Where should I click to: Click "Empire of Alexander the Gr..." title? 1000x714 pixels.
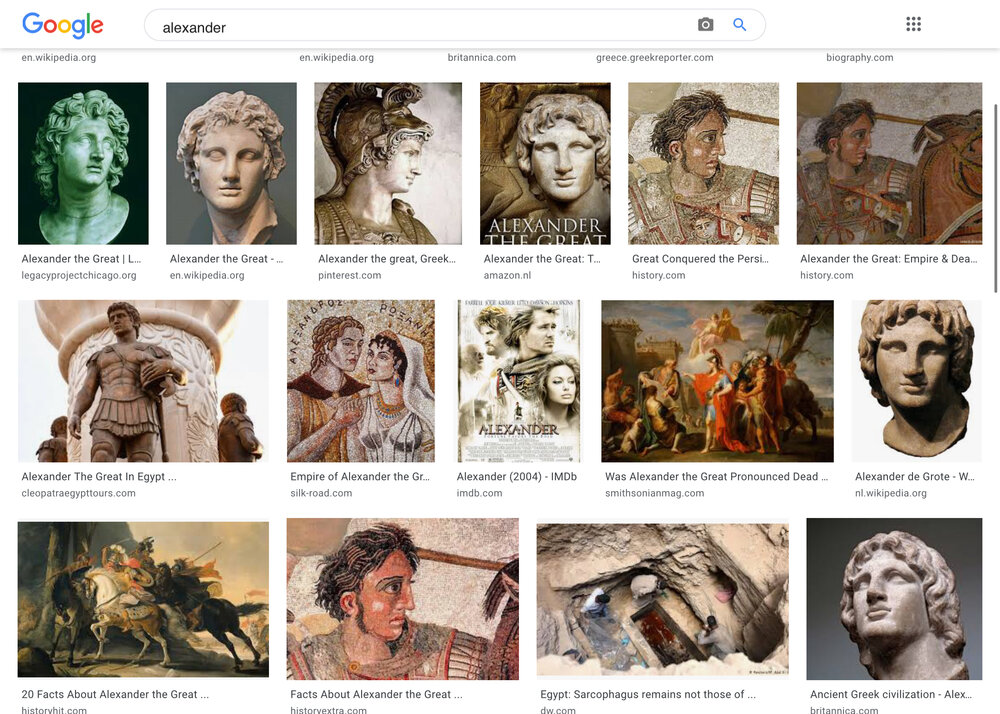coord(360,476)
